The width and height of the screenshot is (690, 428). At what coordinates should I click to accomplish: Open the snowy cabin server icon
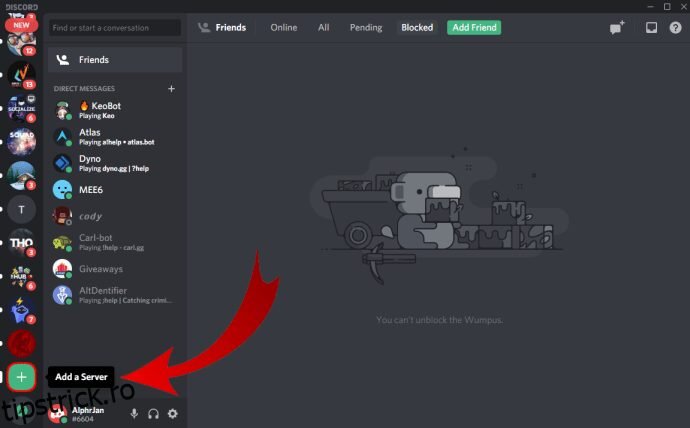21,176
